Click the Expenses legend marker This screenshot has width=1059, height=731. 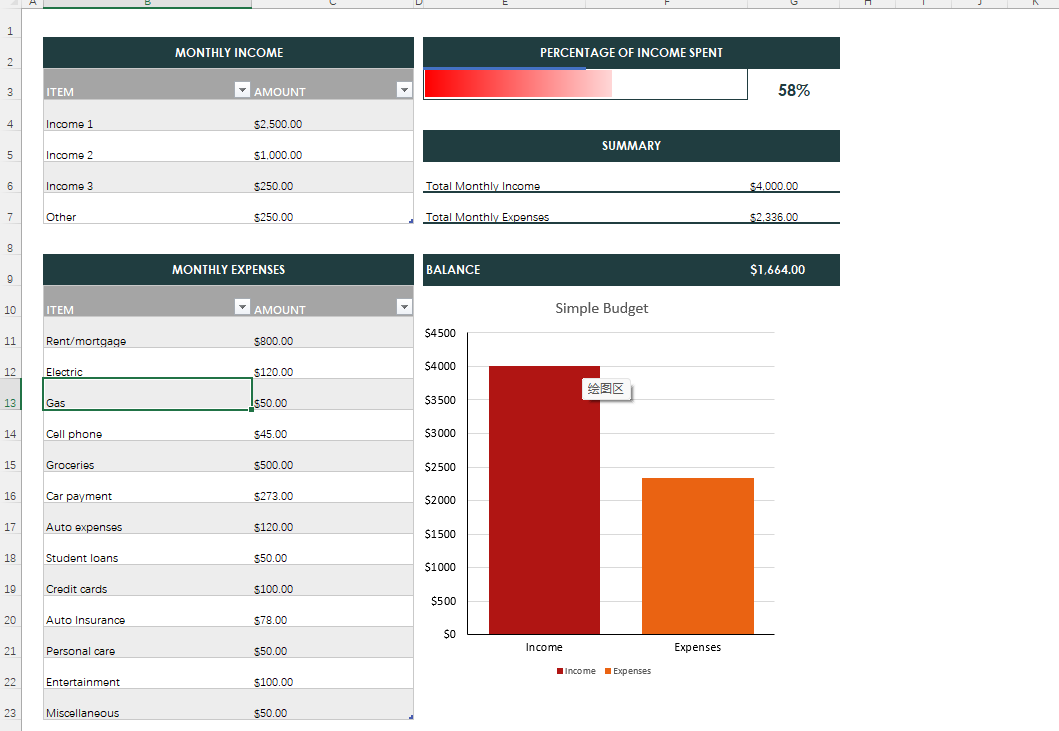(608, 671)
